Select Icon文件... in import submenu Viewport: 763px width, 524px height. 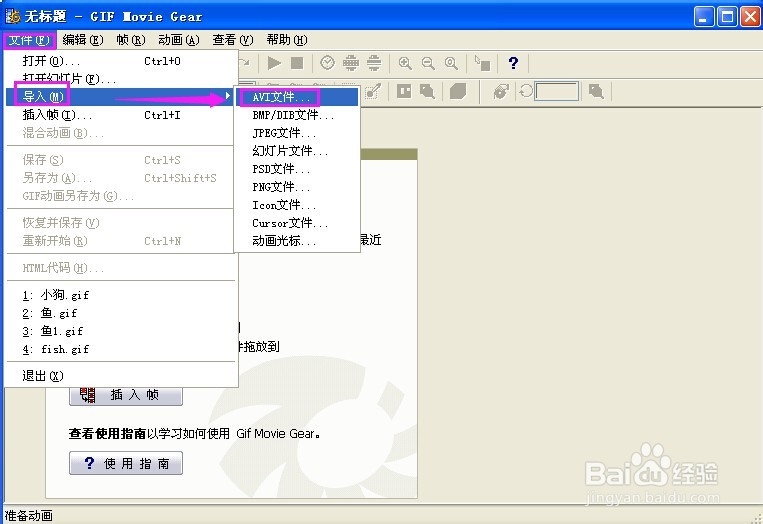(x=297, y=205)
